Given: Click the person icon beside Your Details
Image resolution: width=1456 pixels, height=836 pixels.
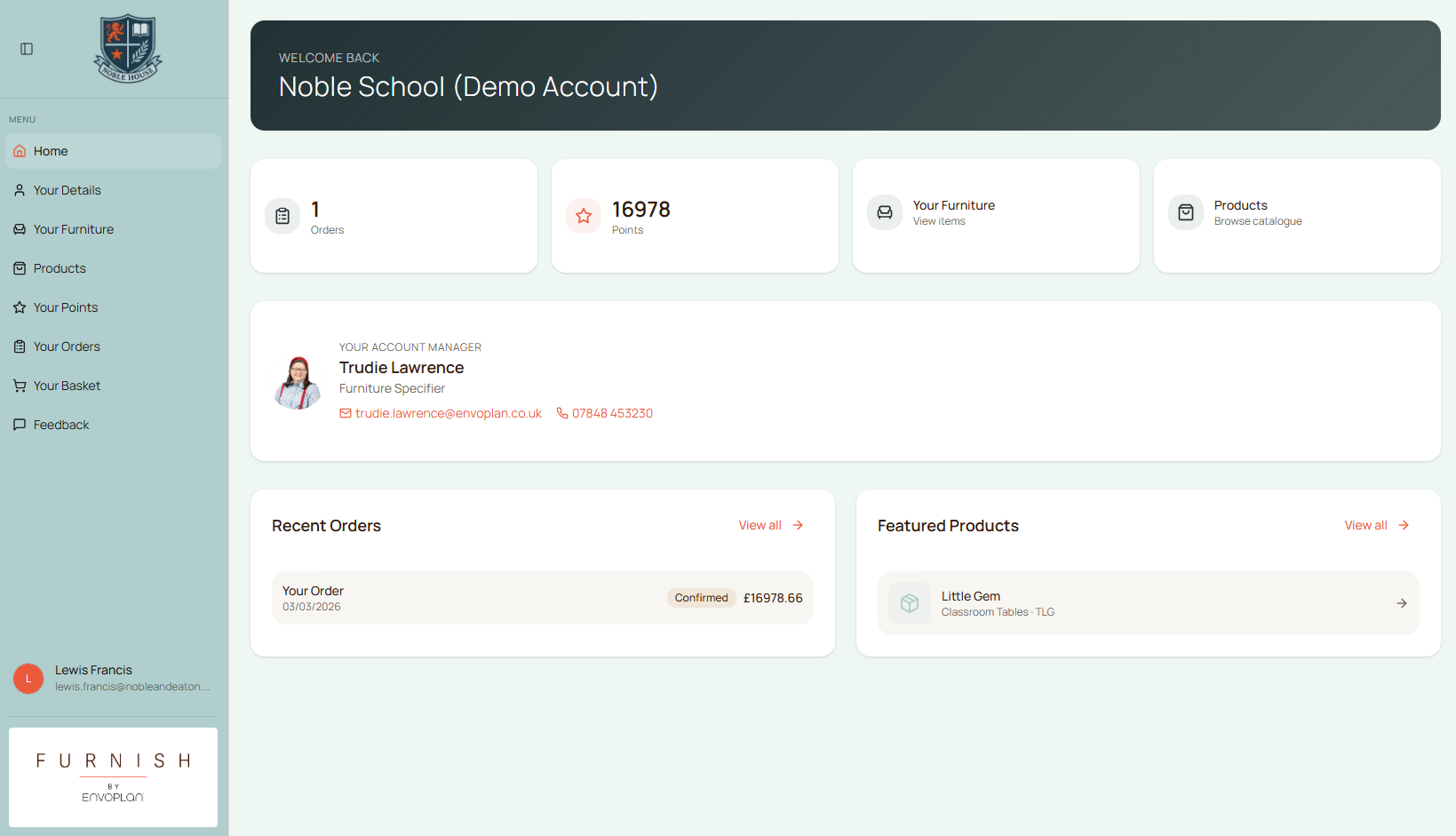Looking at the screenshot, I should tap(20, 190).
